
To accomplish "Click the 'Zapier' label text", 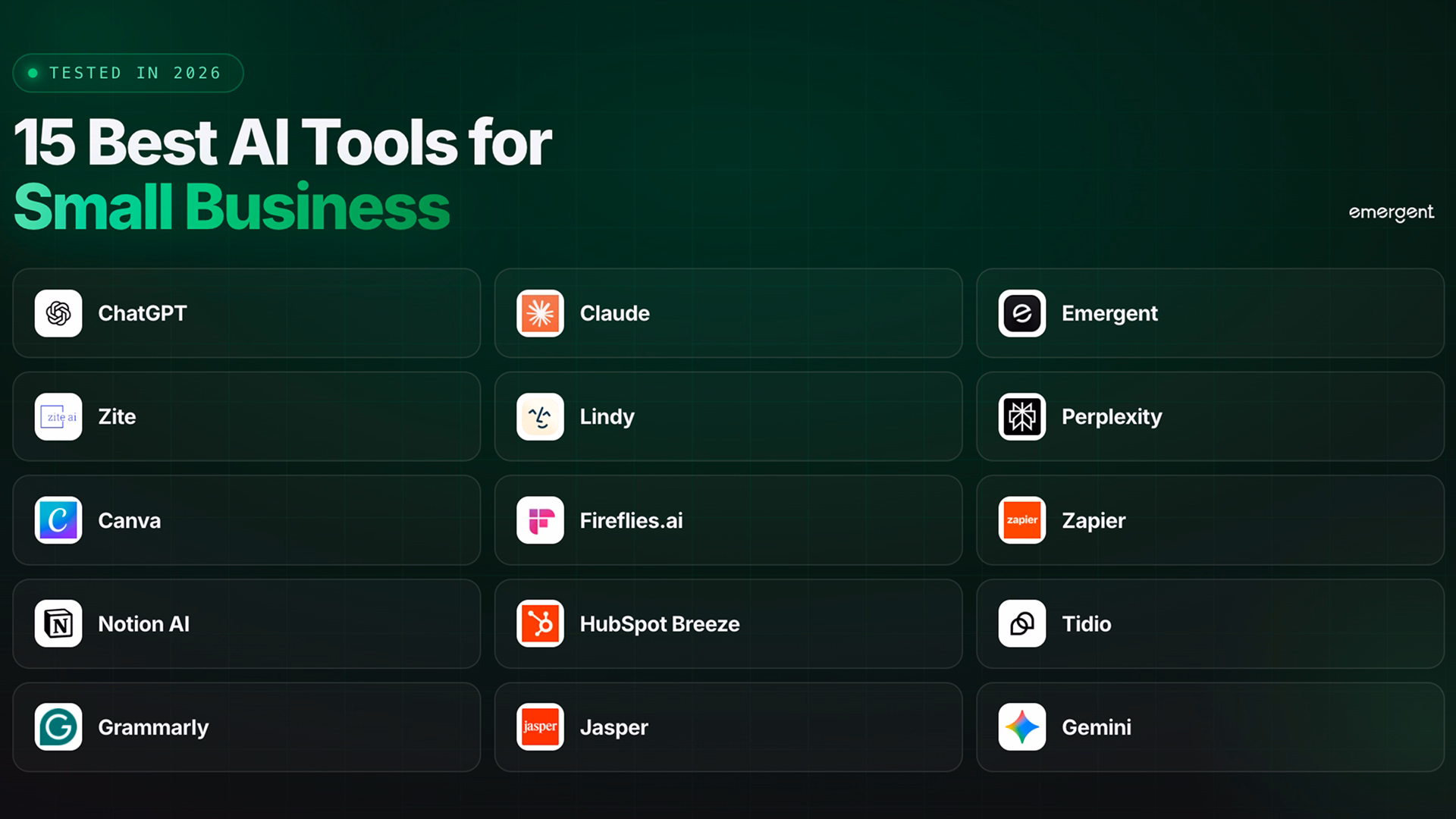I will (x=1094, y=521).
